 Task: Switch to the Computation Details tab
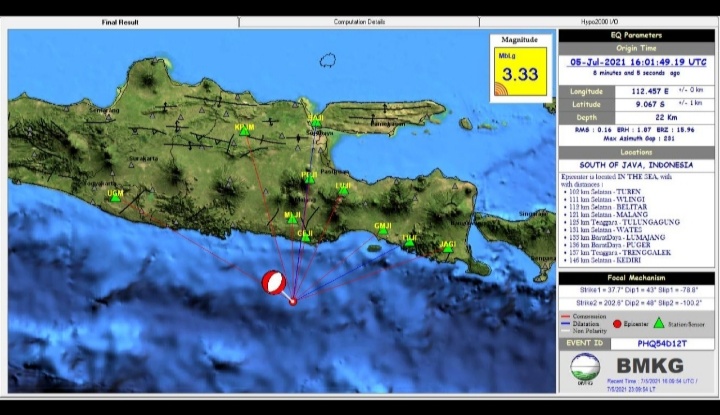click(x=359, y=22)
